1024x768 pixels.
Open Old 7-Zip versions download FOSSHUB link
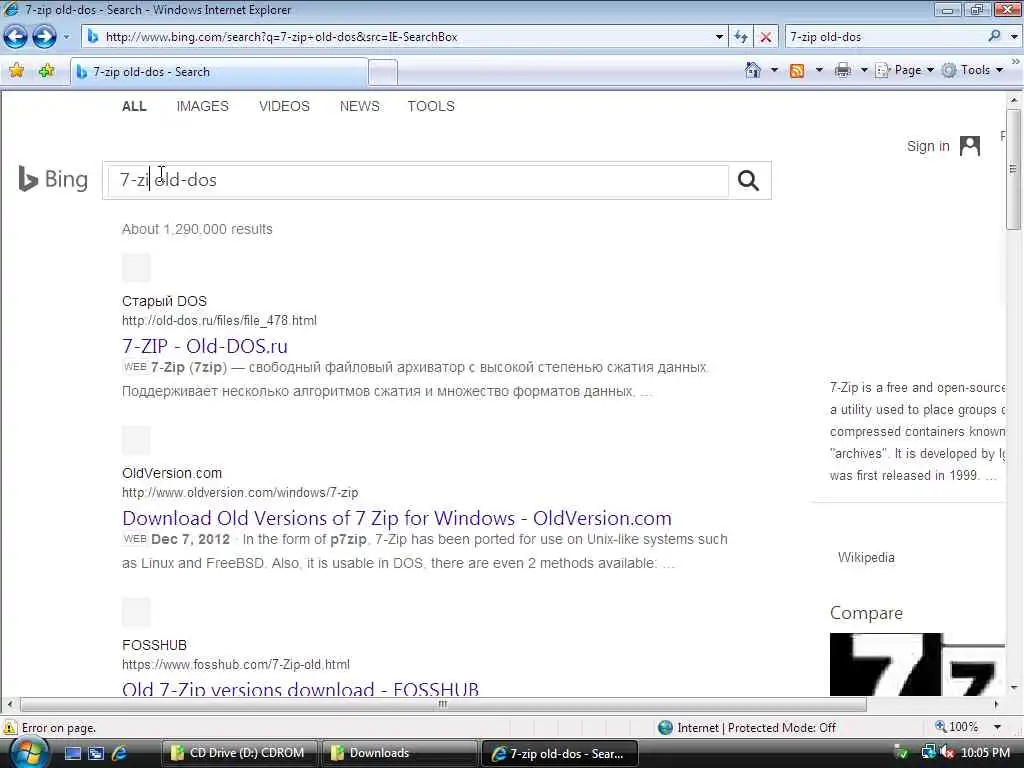300,688
